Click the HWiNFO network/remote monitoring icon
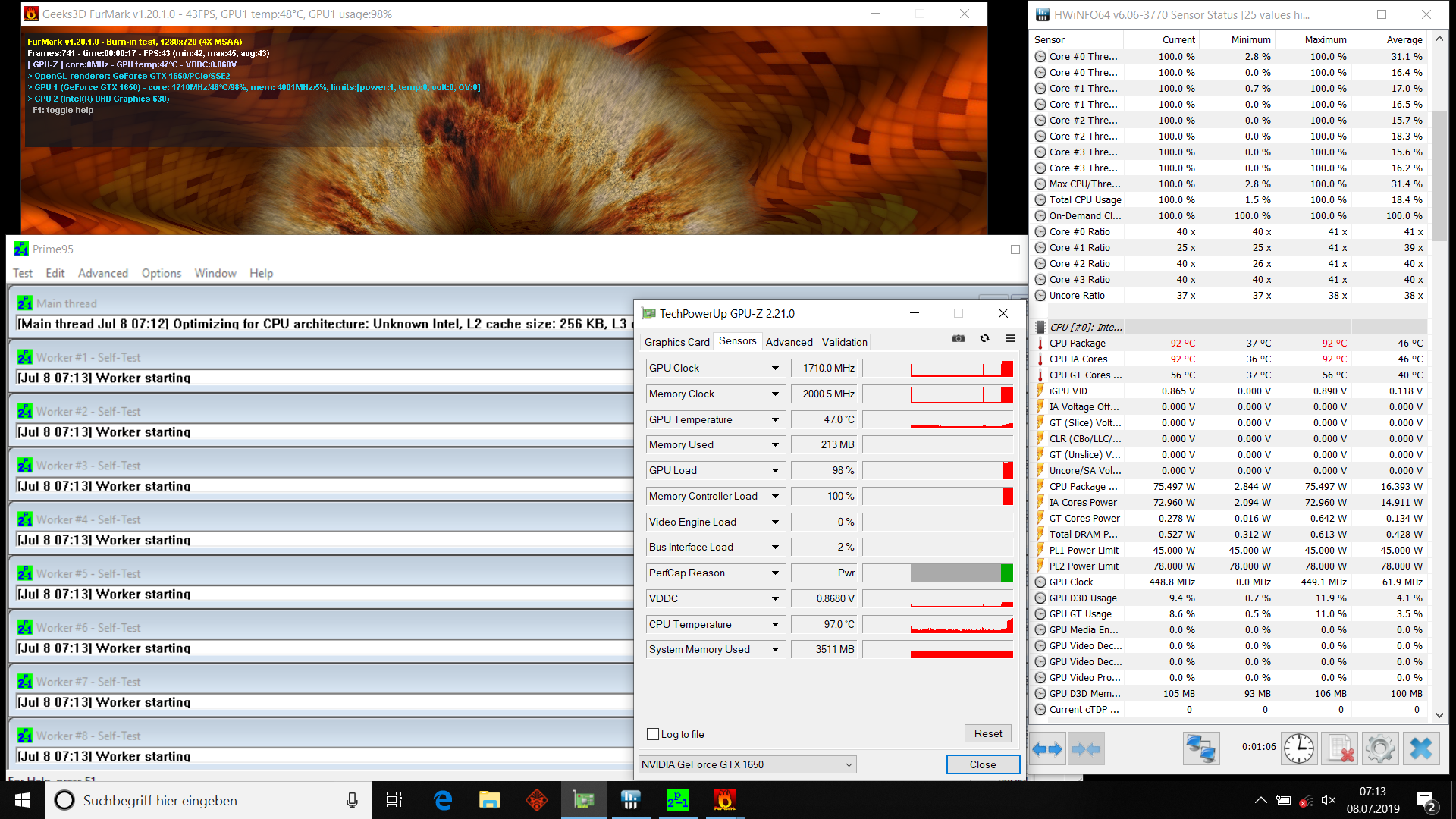Image resolution: width=1456 pixels, height=819 pixels. [x=1201, y=749]
